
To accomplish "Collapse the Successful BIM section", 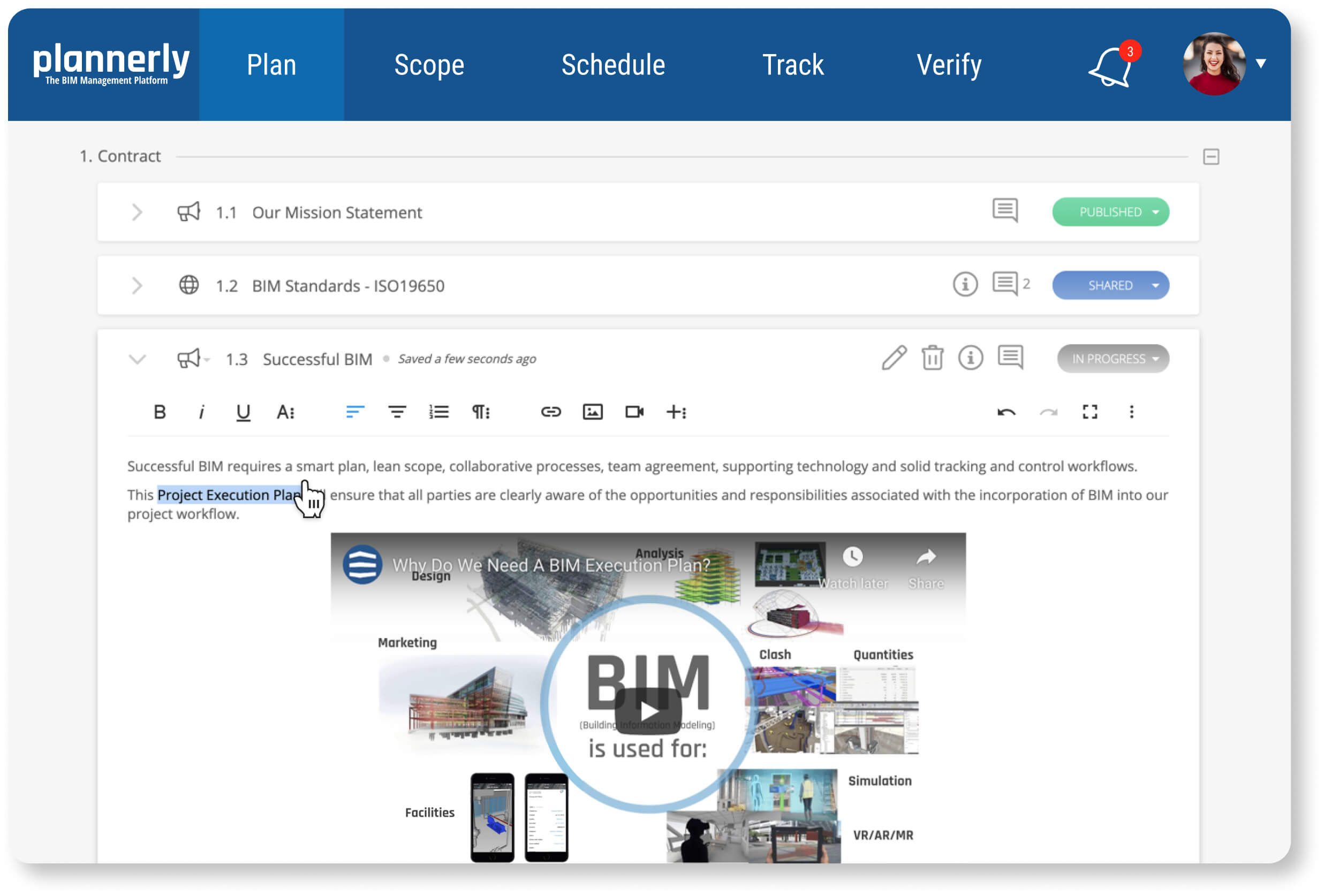I will (137, 359).
